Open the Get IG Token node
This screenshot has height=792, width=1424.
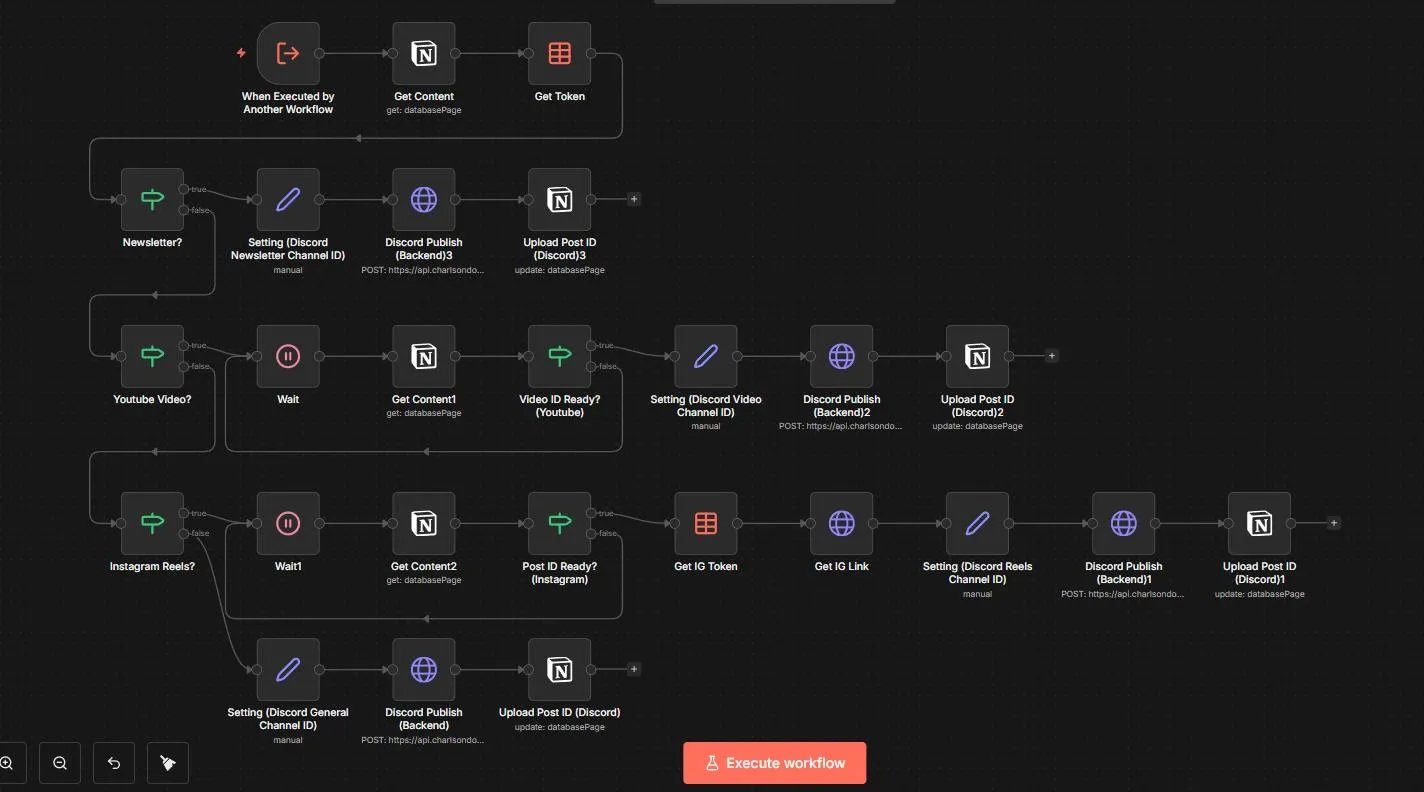pyautogui.click(x=706, y=522)
